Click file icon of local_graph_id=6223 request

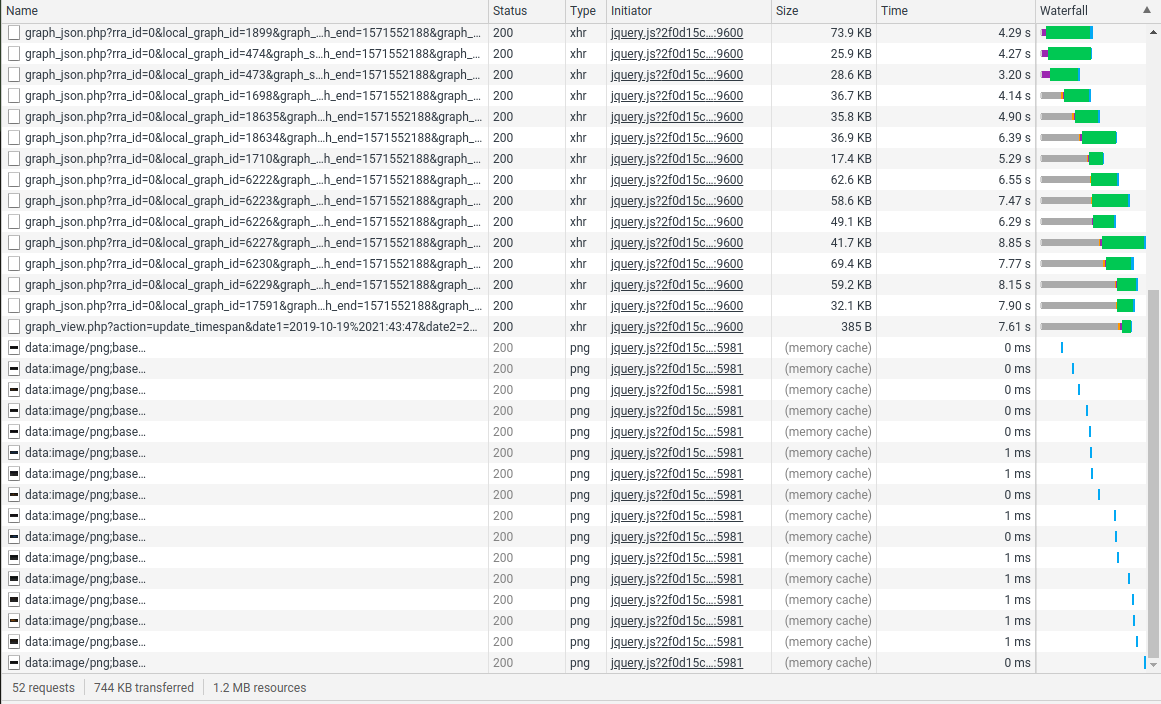[13, 201]
